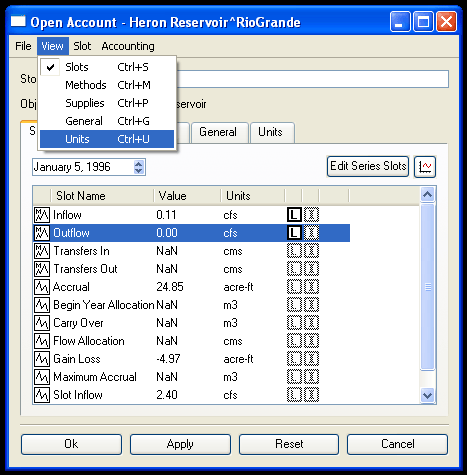Click the Ok button
The image size is (467, 475).
[71, 444]
